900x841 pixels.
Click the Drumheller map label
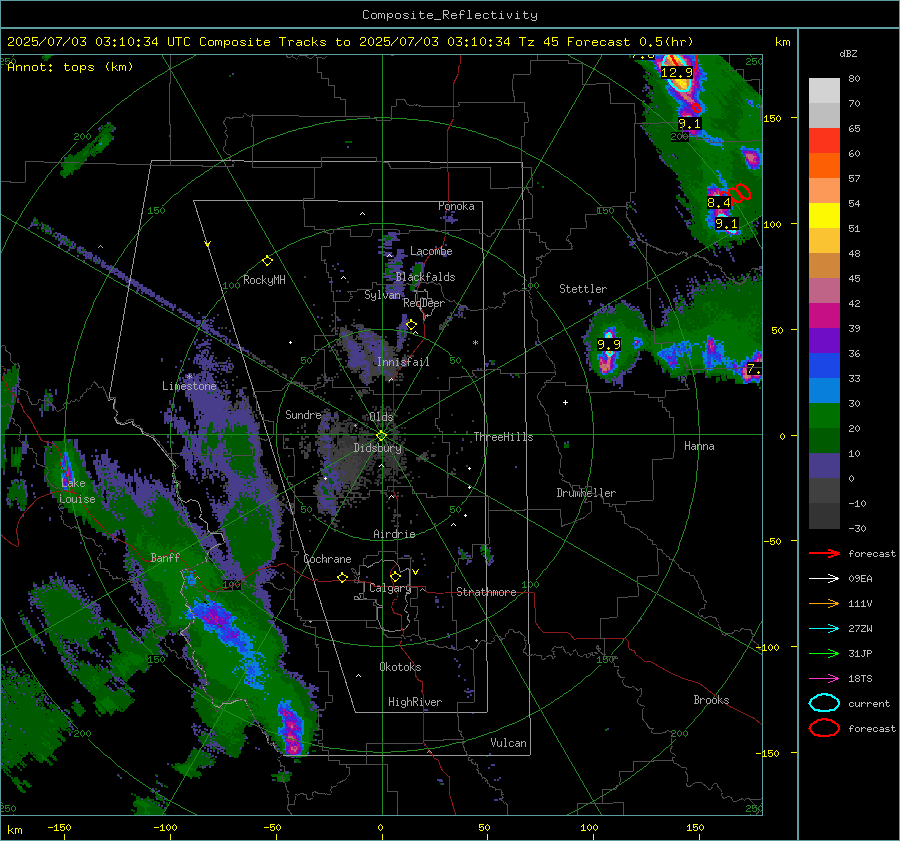586,493
